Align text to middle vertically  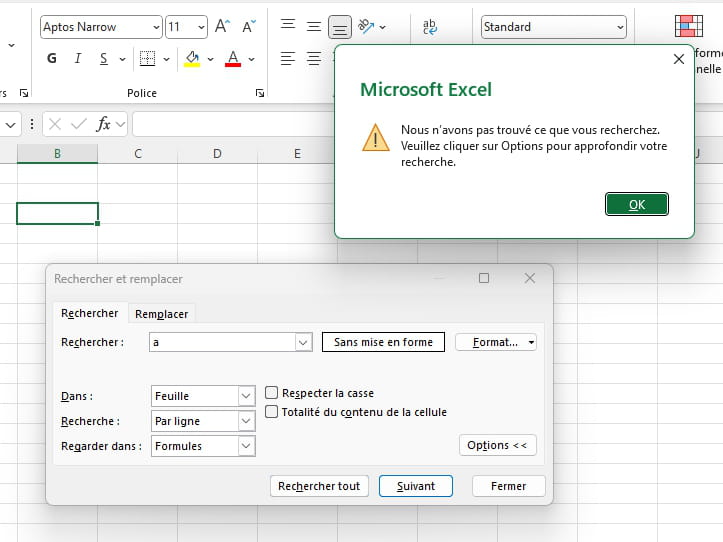(314, 26)
